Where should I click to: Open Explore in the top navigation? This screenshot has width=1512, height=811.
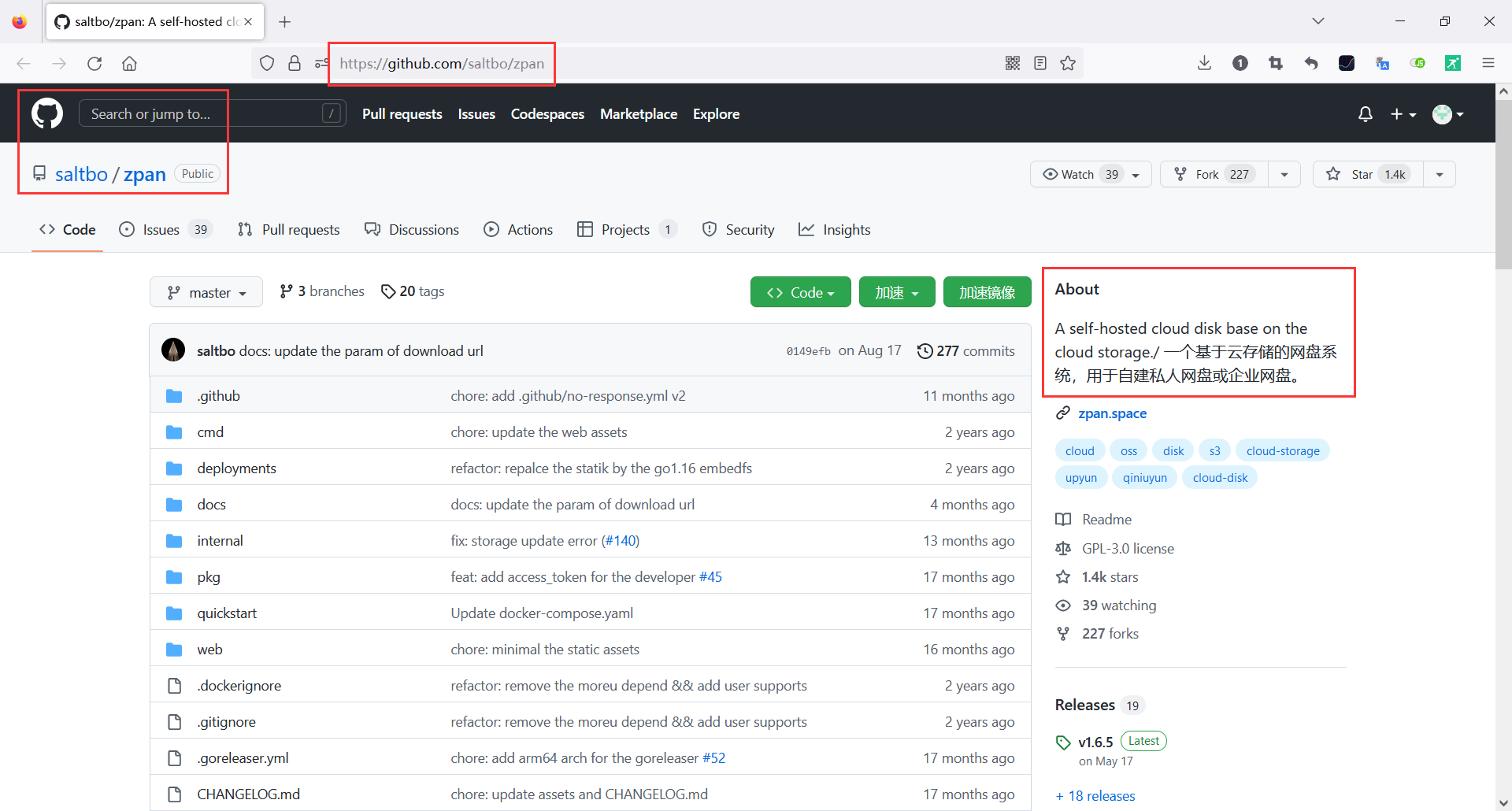716,114
